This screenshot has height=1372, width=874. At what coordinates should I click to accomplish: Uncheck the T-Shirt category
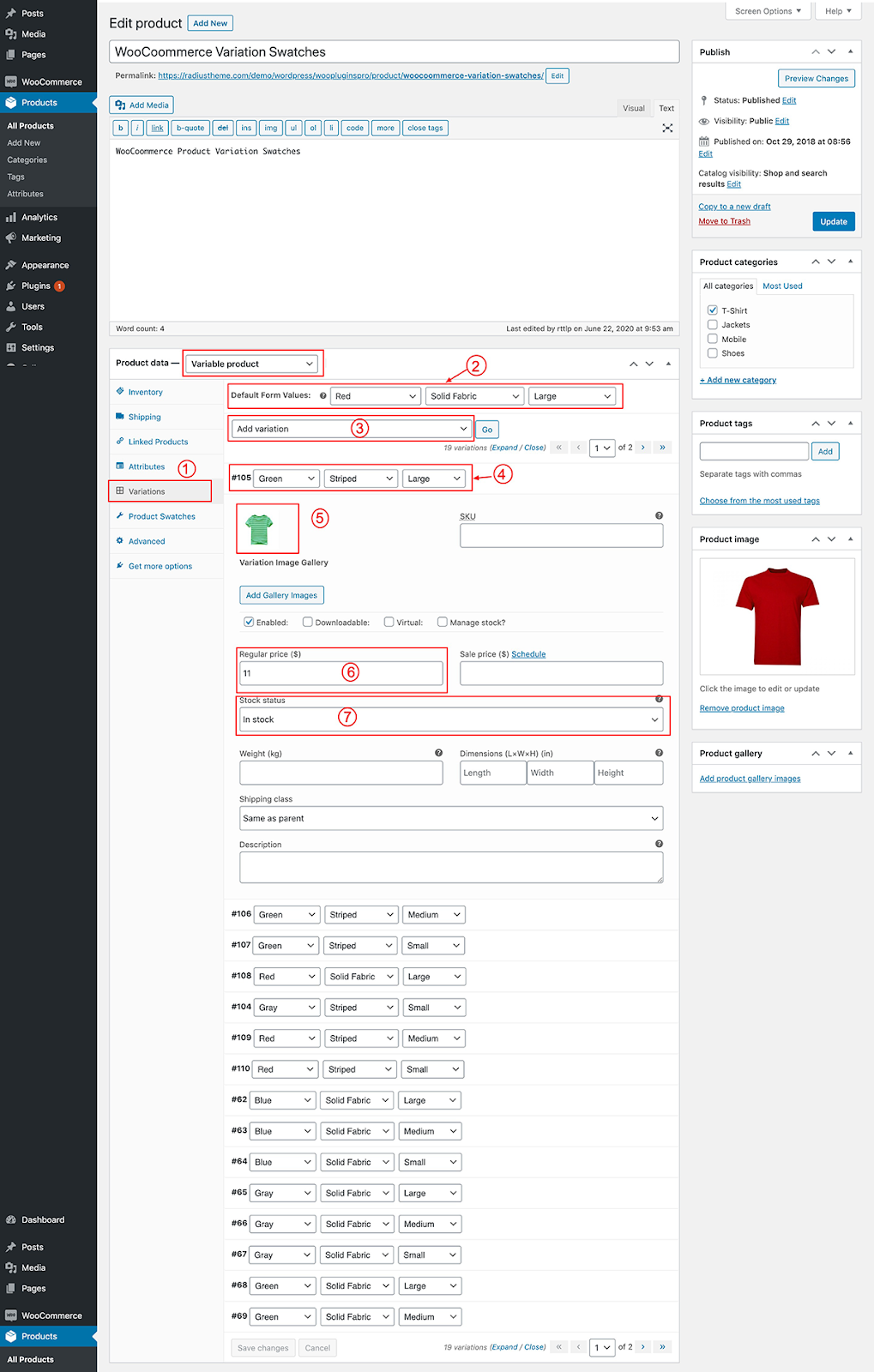tap(712, 310)
